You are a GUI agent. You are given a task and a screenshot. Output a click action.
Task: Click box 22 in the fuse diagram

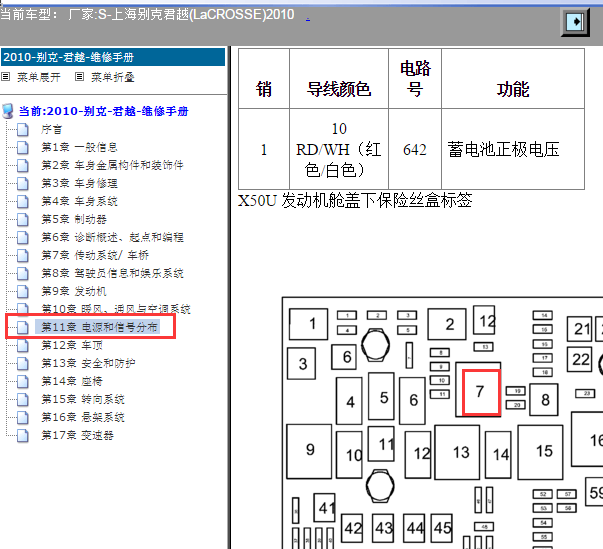[579, 359]
